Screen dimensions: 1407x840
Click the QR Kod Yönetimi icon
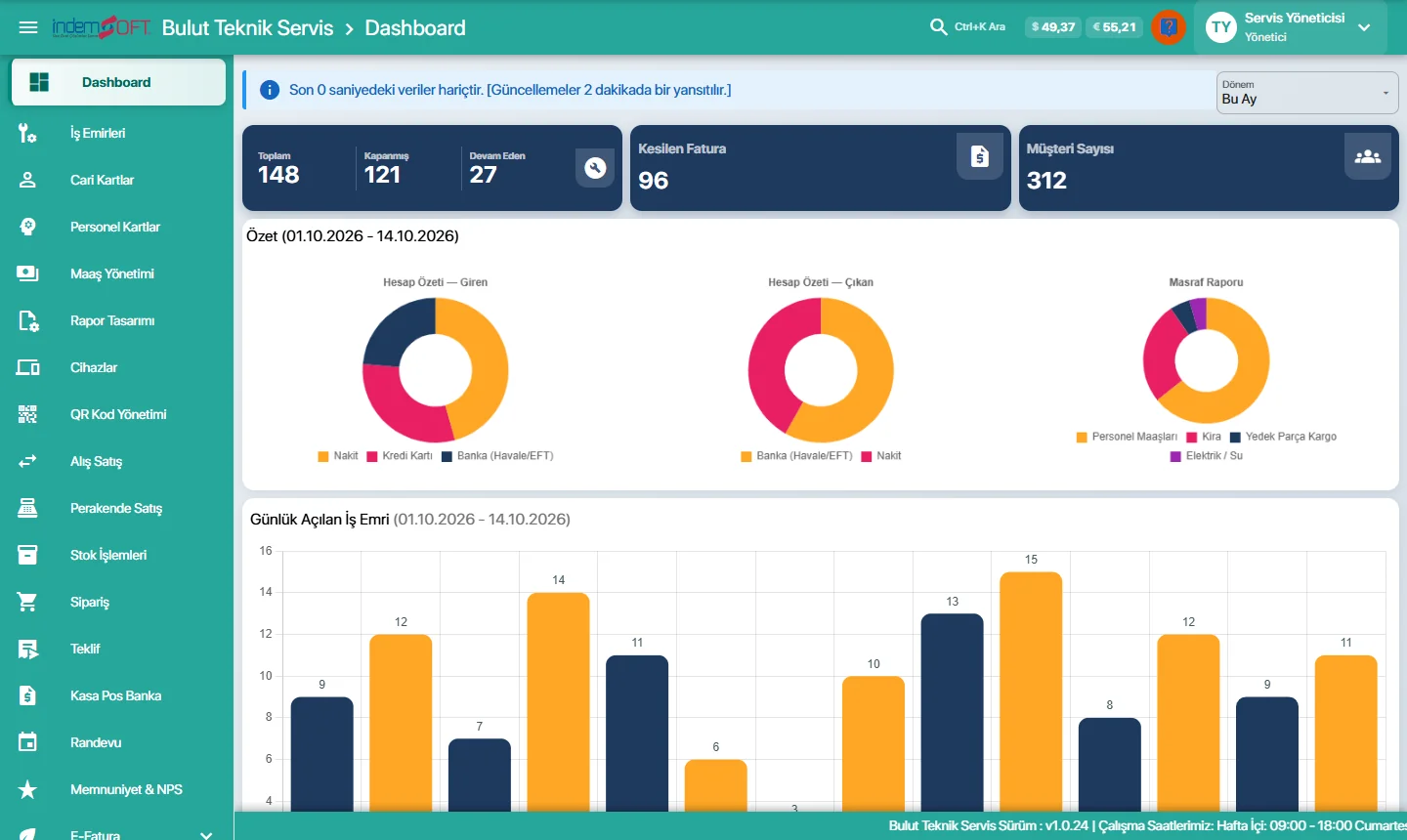pyautogui.click(x=27, y=414)
